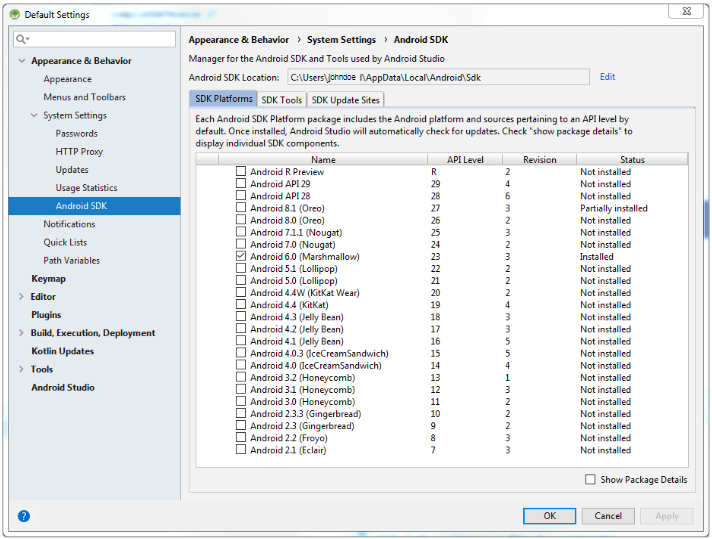The width and height of the screenshot is (712, 539).
Task: Select the Android 2.3.3 (Gingerbread) row name
Action: [x=306, y=414]
